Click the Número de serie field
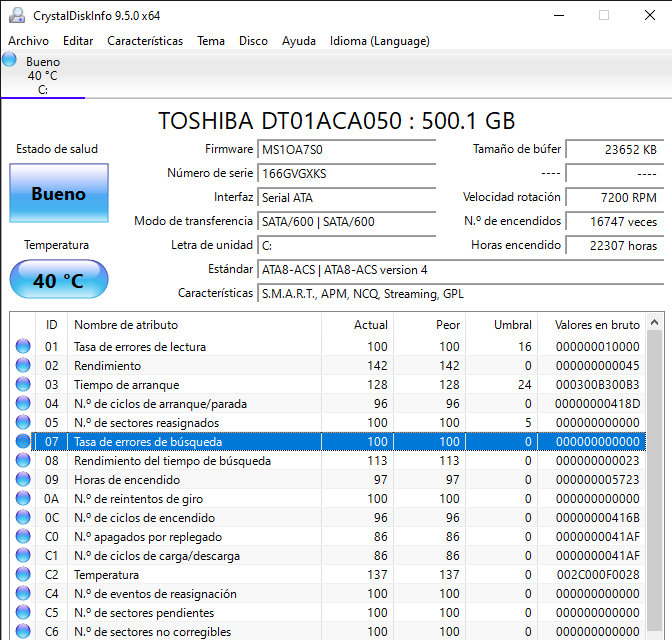This screenshot has width=672, height=640. click(347, 173)
